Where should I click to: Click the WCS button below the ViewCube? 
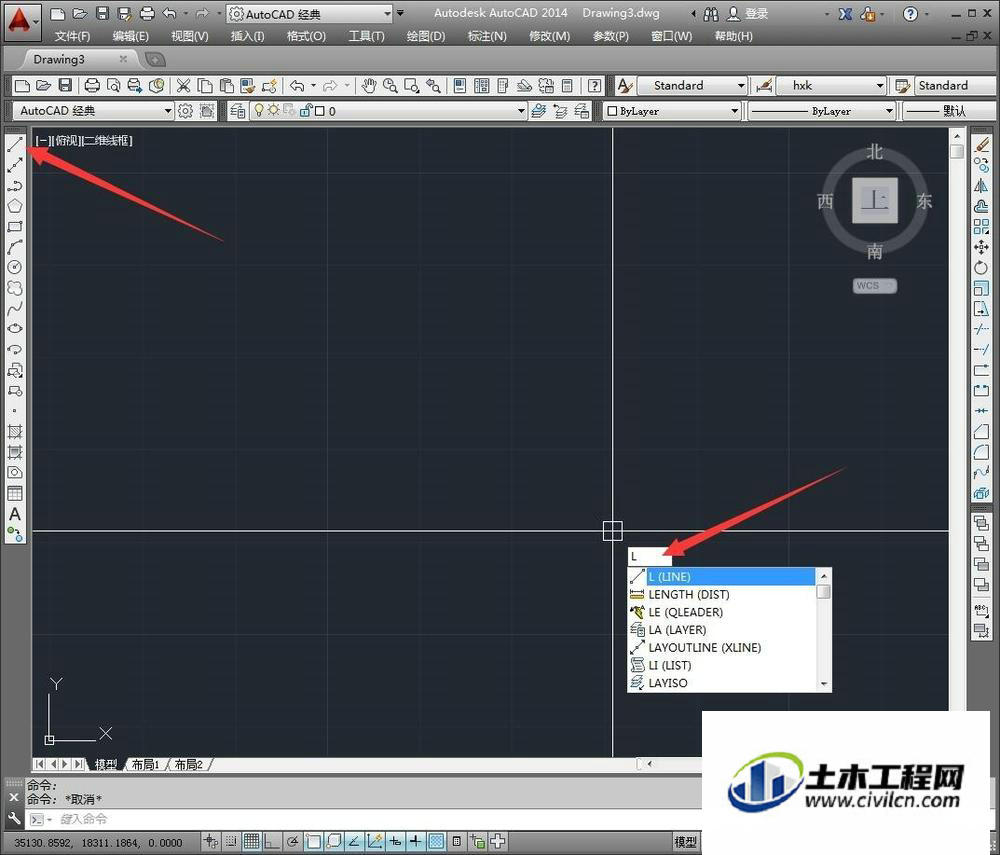[874, 286]
